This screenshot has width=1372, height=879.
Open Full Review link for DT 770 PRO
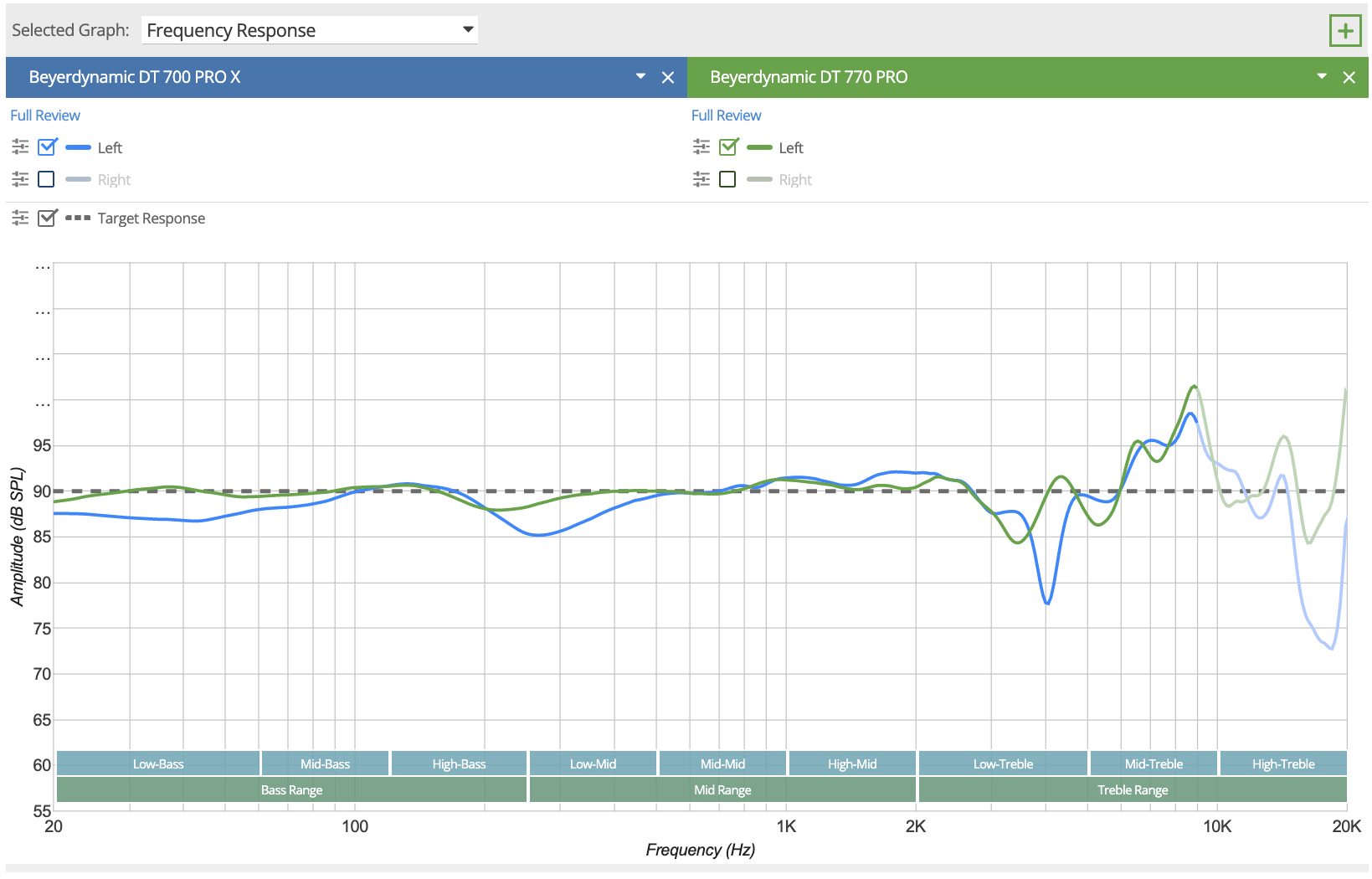point(727,116)
